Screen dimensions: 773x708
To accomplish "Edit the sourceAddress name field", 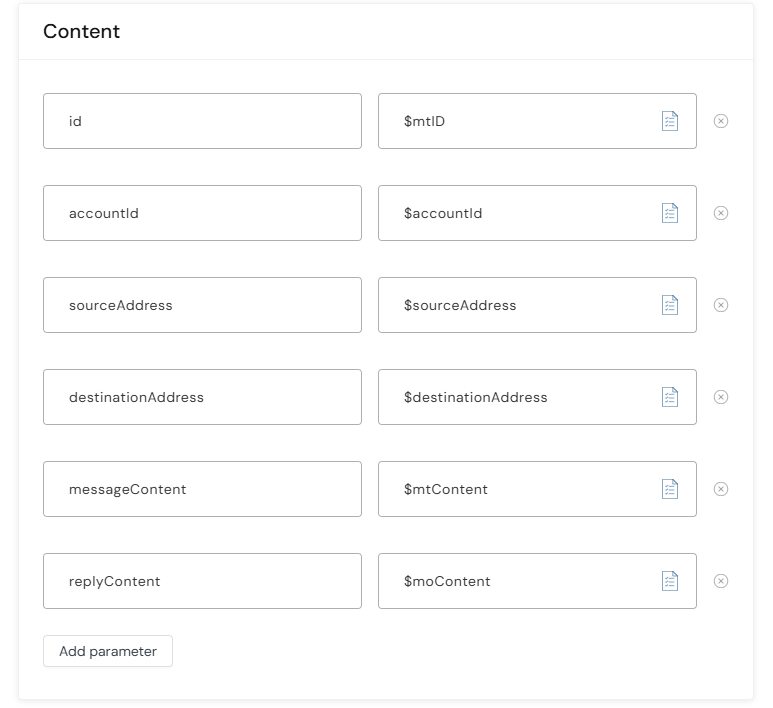I will coord(202,305).
